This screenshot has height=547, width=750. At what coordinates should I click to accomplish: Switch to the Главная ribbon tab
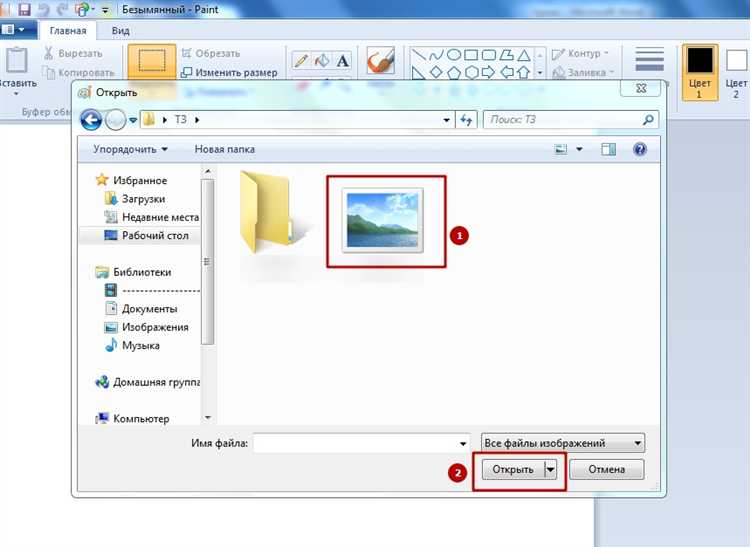tap(68, 31)
